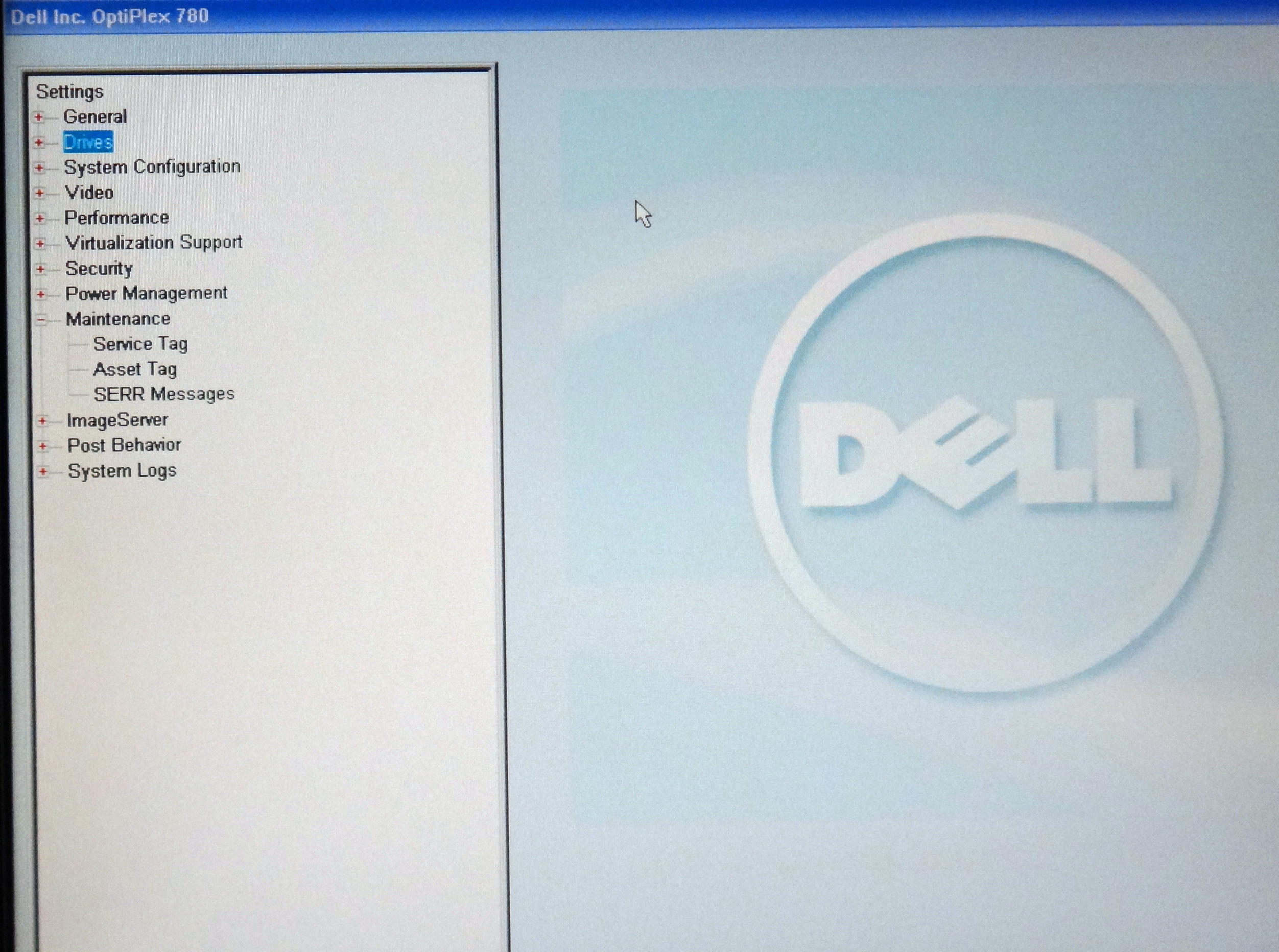Expand the Security node
The image size is (1279, 952).
pyautogui.click(x=40, y=269)
